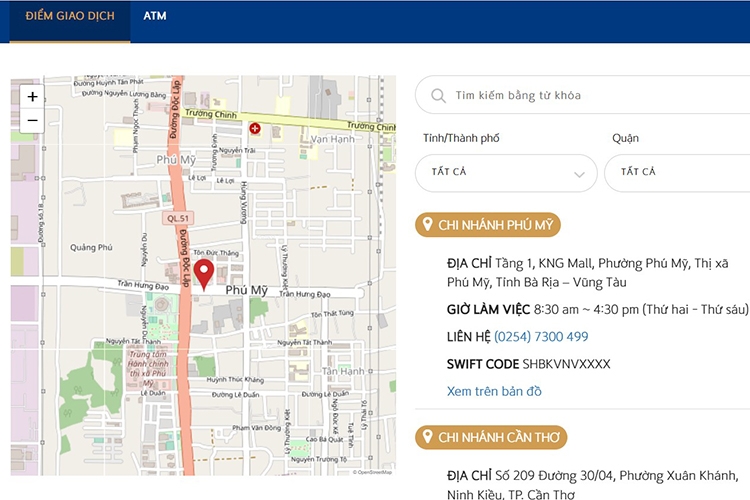Click the GIỜ LÀM VIỆC hours line
Image resolution: width=750 pixels, height=500 pixels.
(x=597, y=310)
